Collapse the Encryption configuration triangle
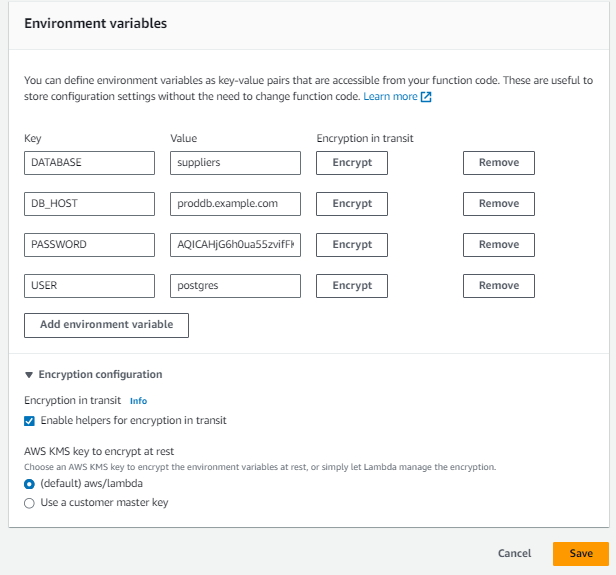 [x=29, y=375]
